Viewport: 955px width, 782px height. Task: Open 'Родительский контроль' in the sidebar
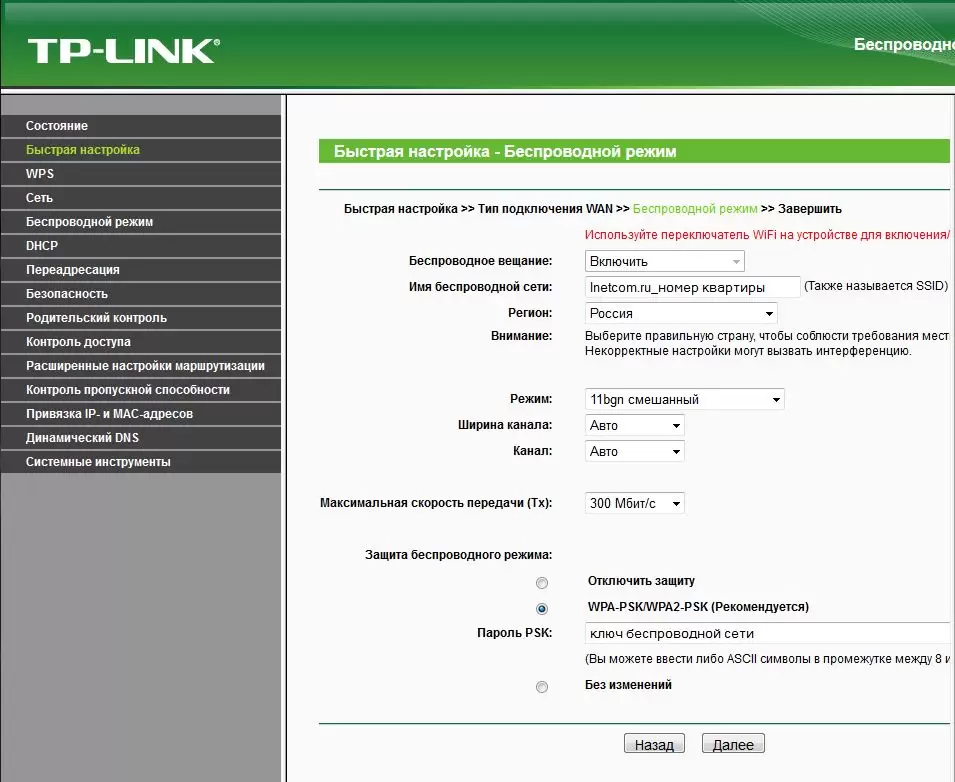coord(96,318)
